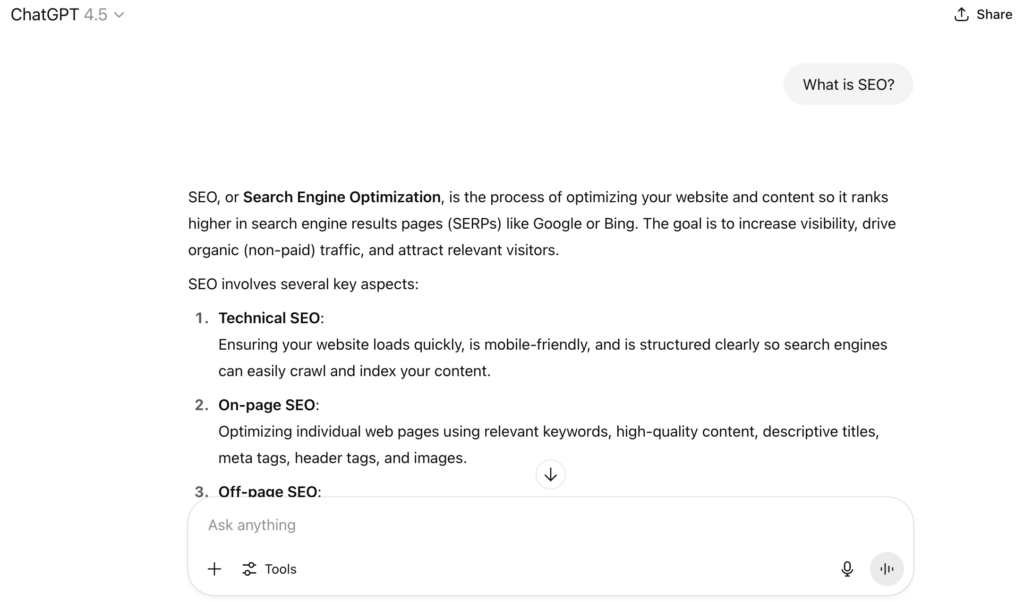
Task: Click the Share text label
Action: tap(994, 14)
